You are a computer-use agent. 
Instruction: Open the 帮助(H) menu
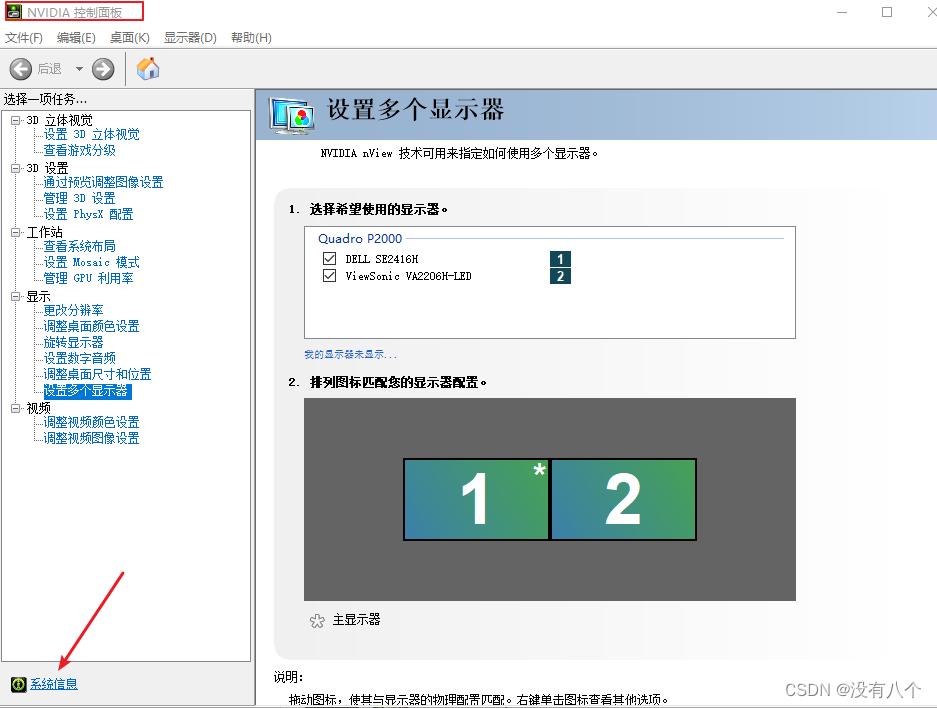click(251, 38)
